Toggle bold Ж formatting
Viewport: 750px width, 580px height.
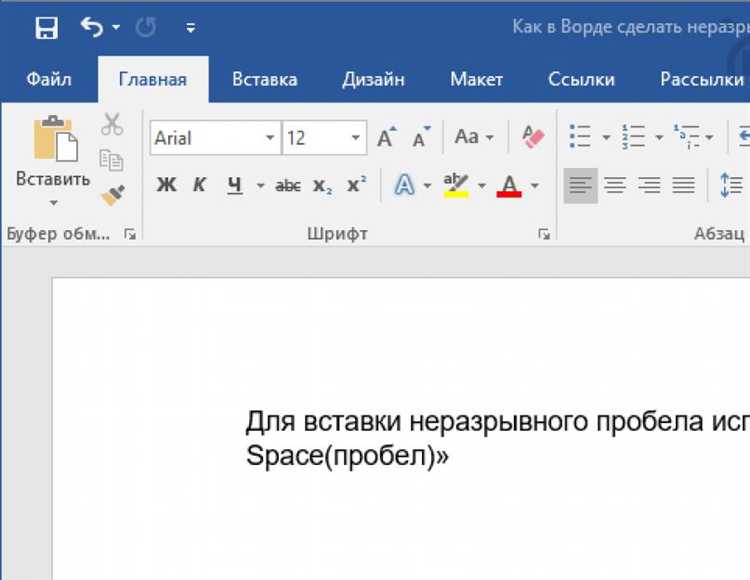(x=167, y=186)
